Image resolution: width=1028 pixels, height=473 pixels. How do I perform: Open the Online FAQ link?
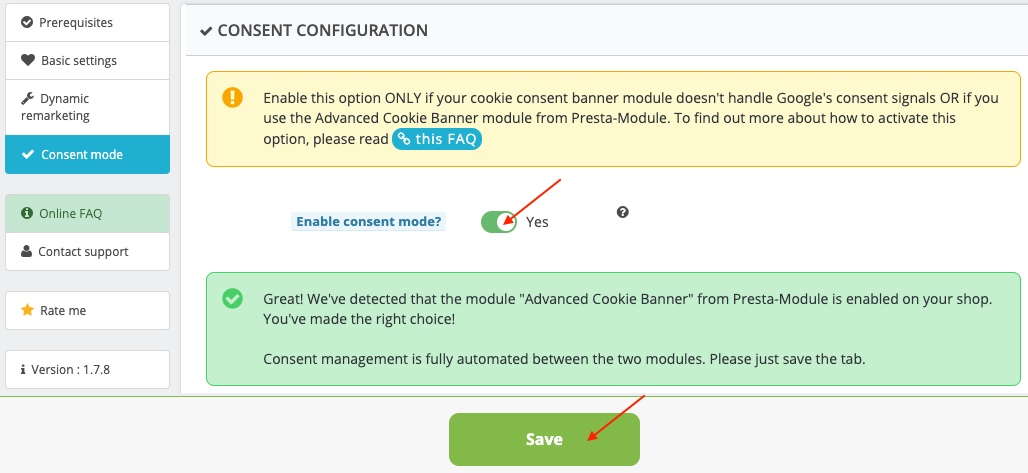point(87,213)
